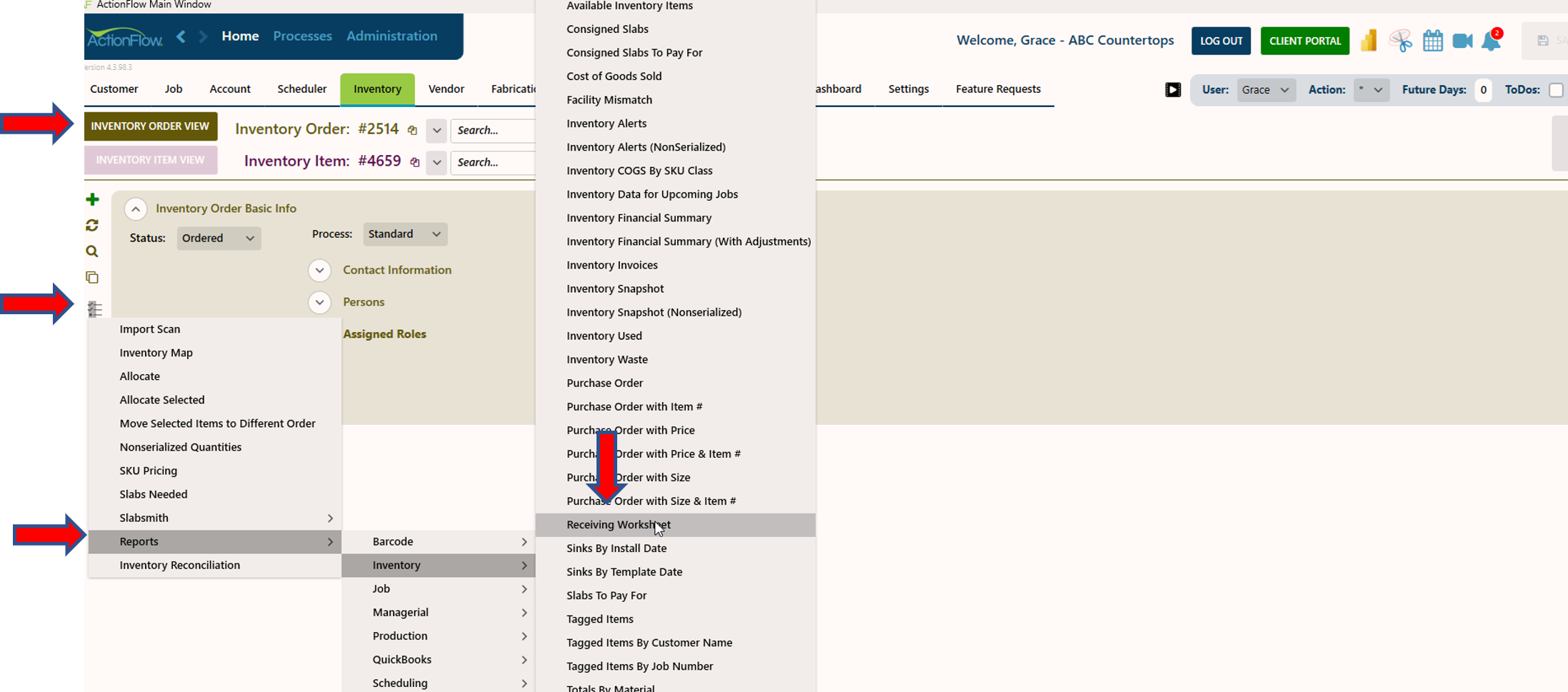Click the green plus add icon
Viewport: 1568px width, 692px height.
[92, 199]
